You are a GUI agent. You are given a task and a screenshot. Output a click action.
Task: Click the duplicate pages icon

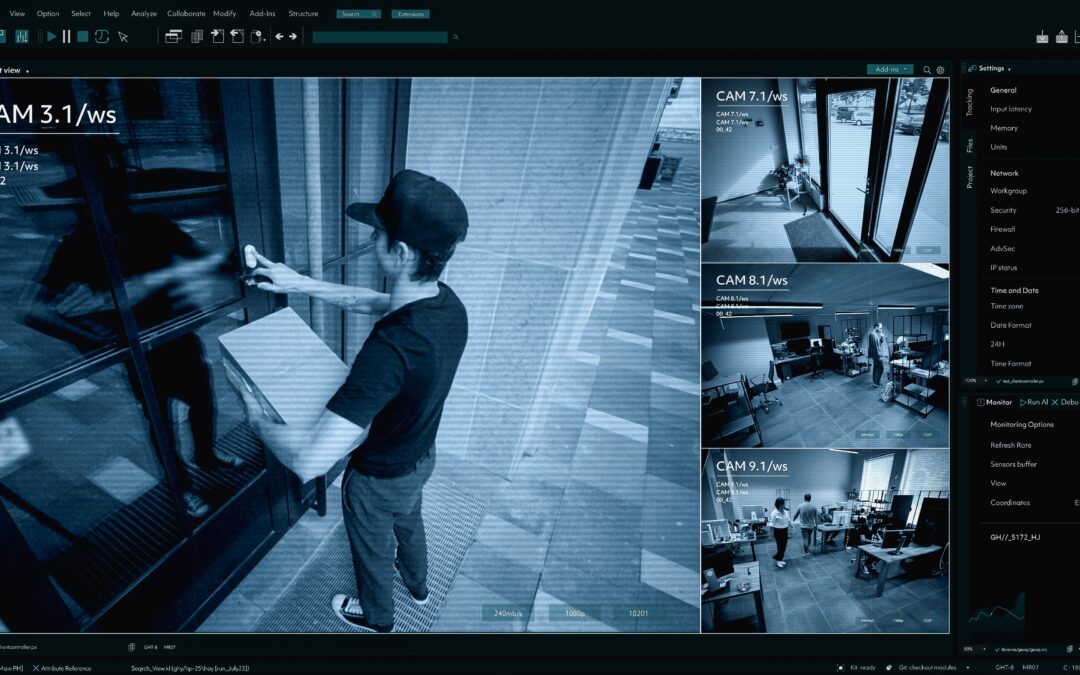click(x=197, y=37)
